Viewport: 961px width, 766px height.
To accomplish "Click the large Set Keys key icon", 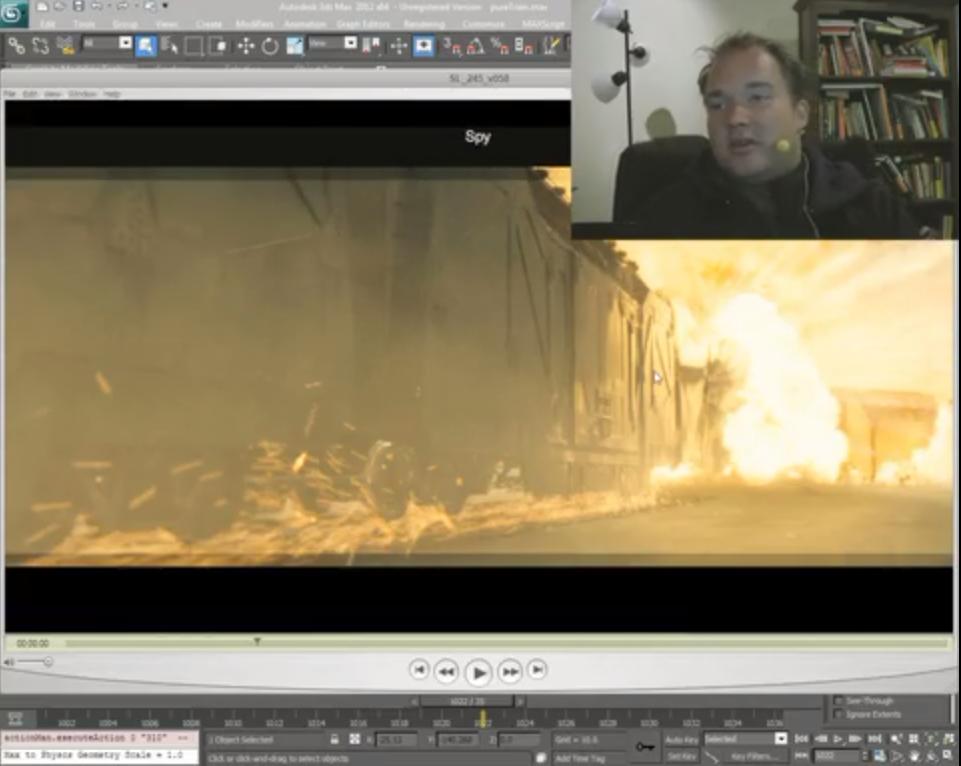I will (644, 746).
